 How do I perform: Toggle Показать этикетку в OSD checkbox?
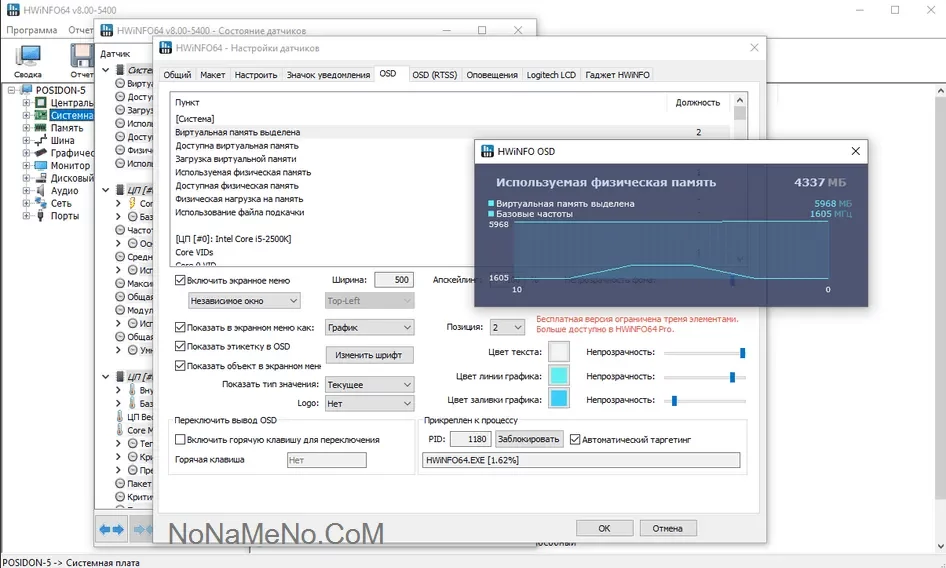(x=180, y=347)
